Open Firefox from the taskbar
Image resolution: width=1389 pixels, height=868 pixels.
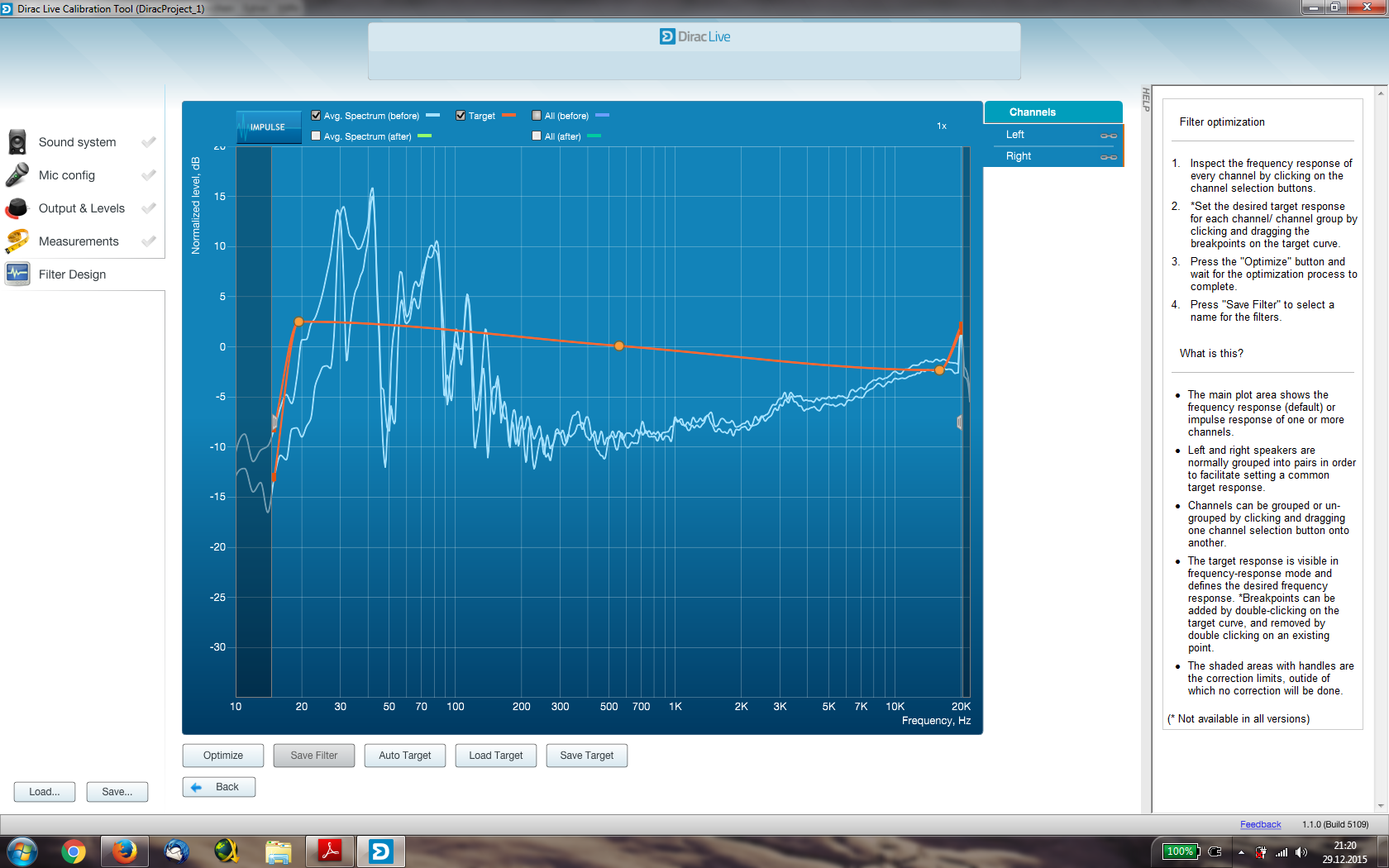[125, 851]
